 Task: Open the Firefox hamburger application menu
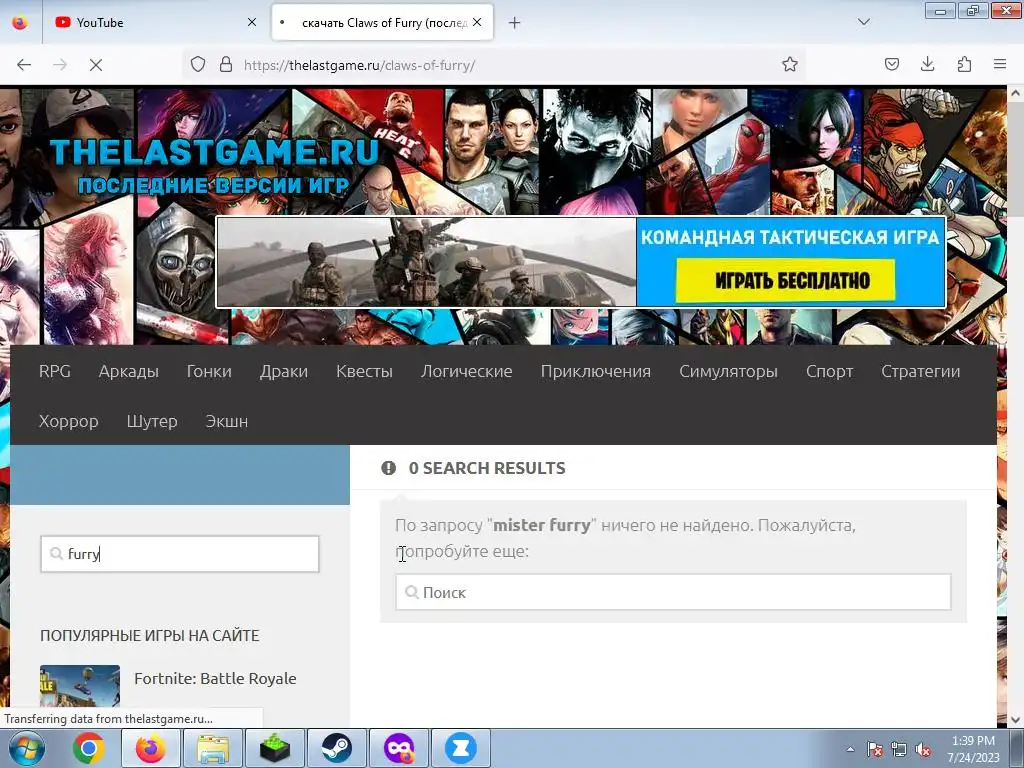point(1000,64)
